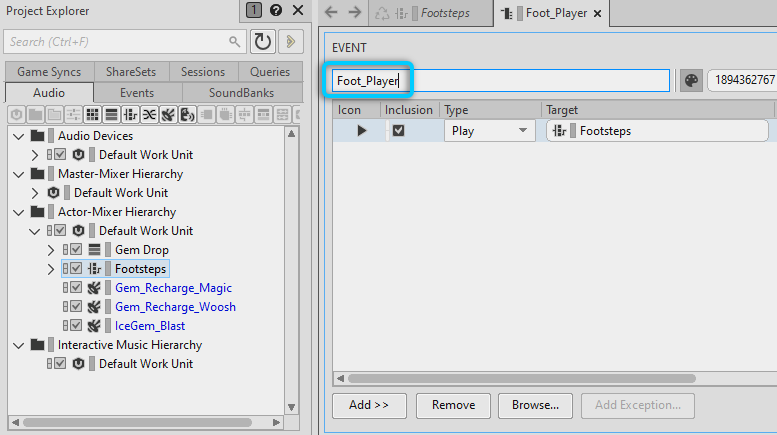The image size is (777, 435).
Task: Expand the Footsteps container in the tree
Action: click(52, 269)
